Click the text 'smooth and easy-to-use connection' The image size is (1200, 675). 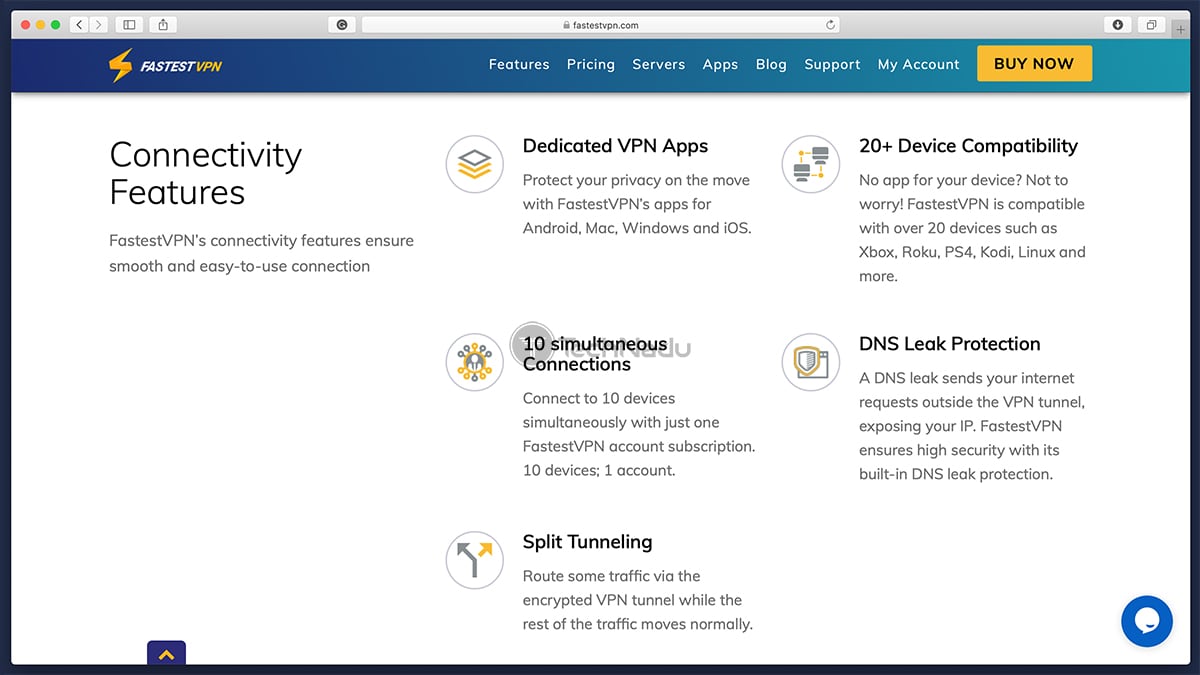click(x=239, y=266)
